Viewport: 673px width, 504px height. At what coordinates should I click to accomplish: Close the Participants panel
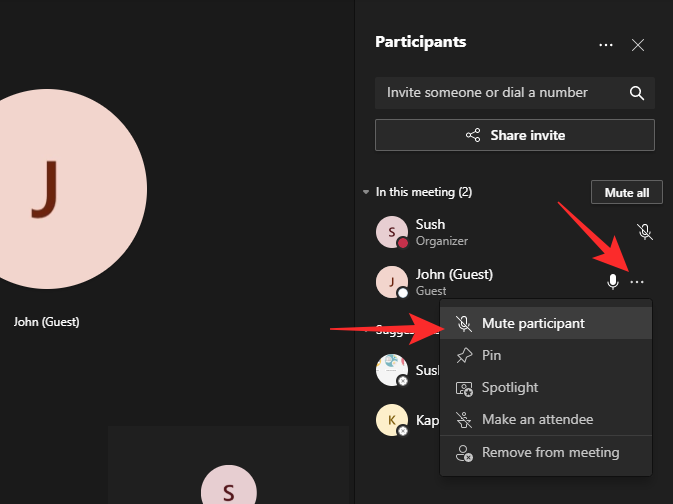point(638,45)
